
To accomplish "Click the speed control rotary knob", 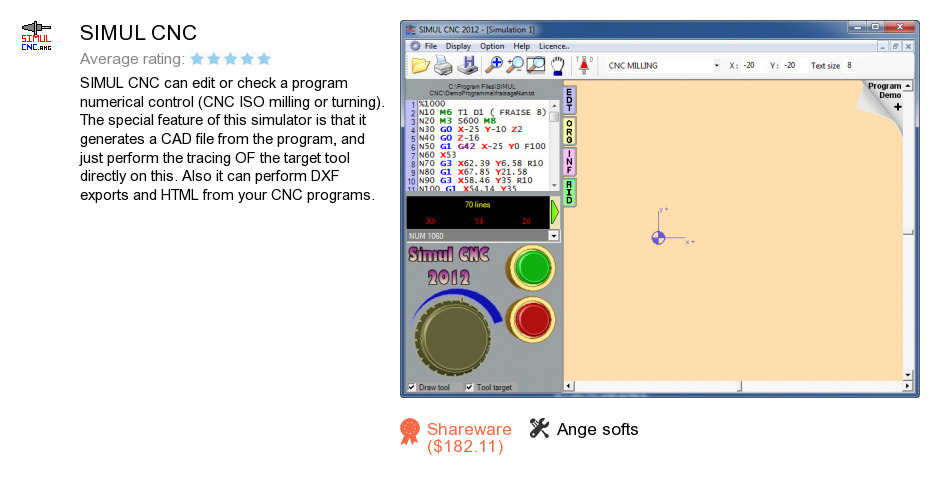I will tap(453, 338).
